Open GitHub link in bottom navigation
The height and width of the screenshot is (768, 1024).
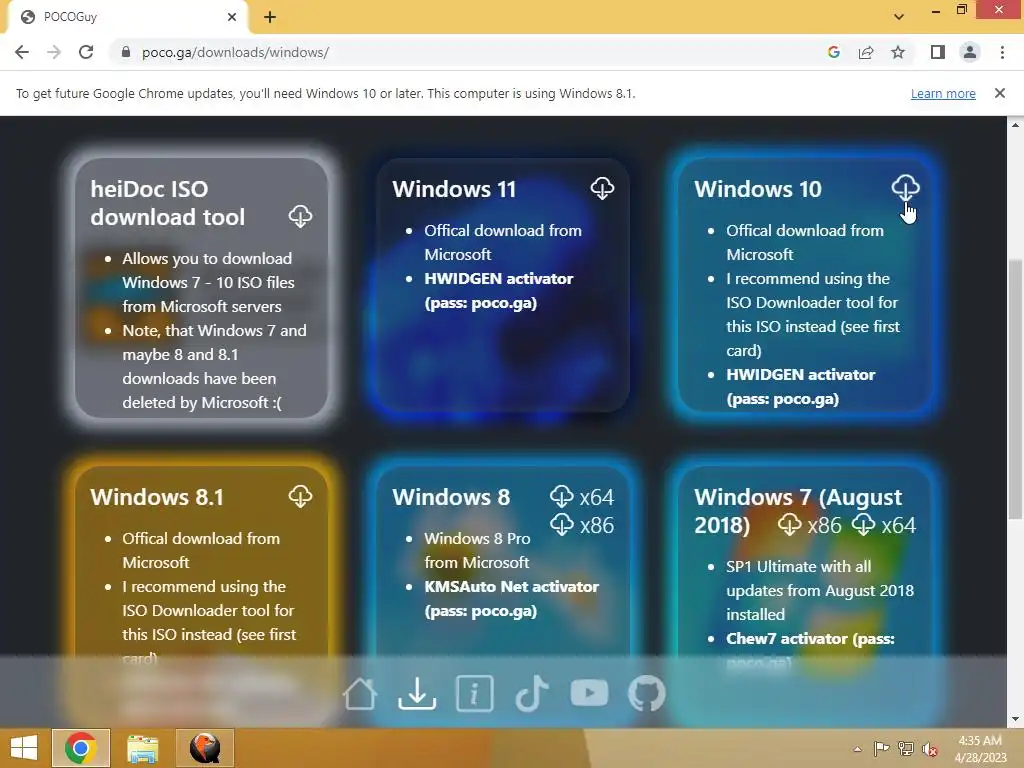(647, 694)
